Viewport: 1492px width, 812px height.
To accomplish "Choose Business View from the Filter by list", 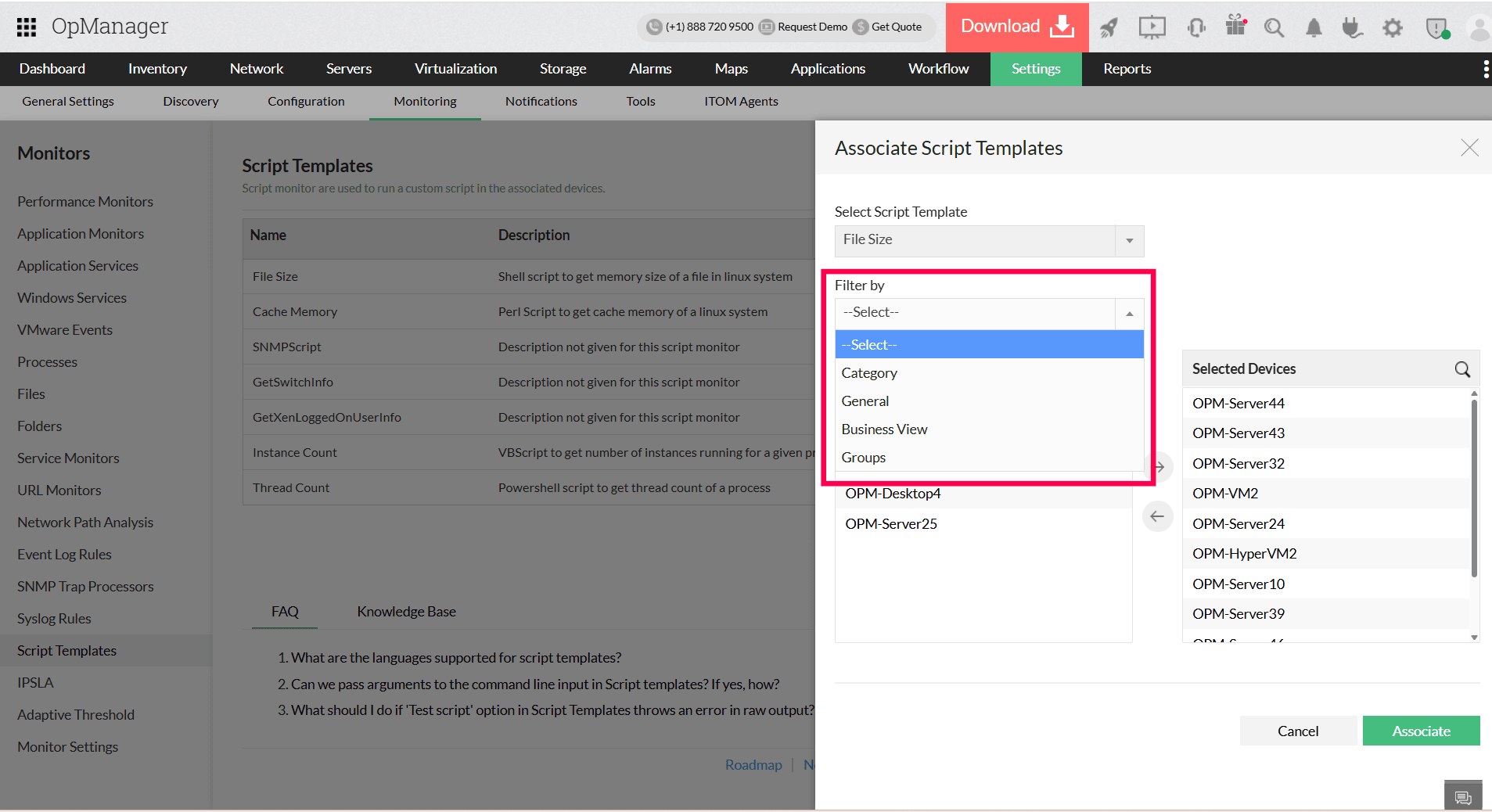I will [989, 429].
